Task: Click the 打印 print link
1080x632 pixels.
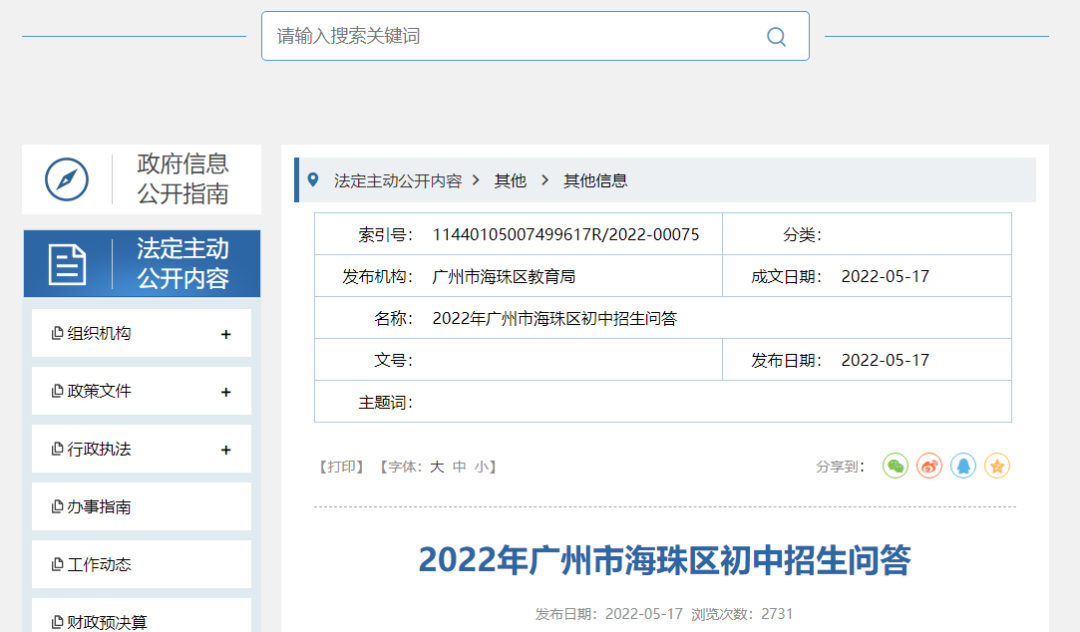Action: pyautogui.click(x=341, y=467)
